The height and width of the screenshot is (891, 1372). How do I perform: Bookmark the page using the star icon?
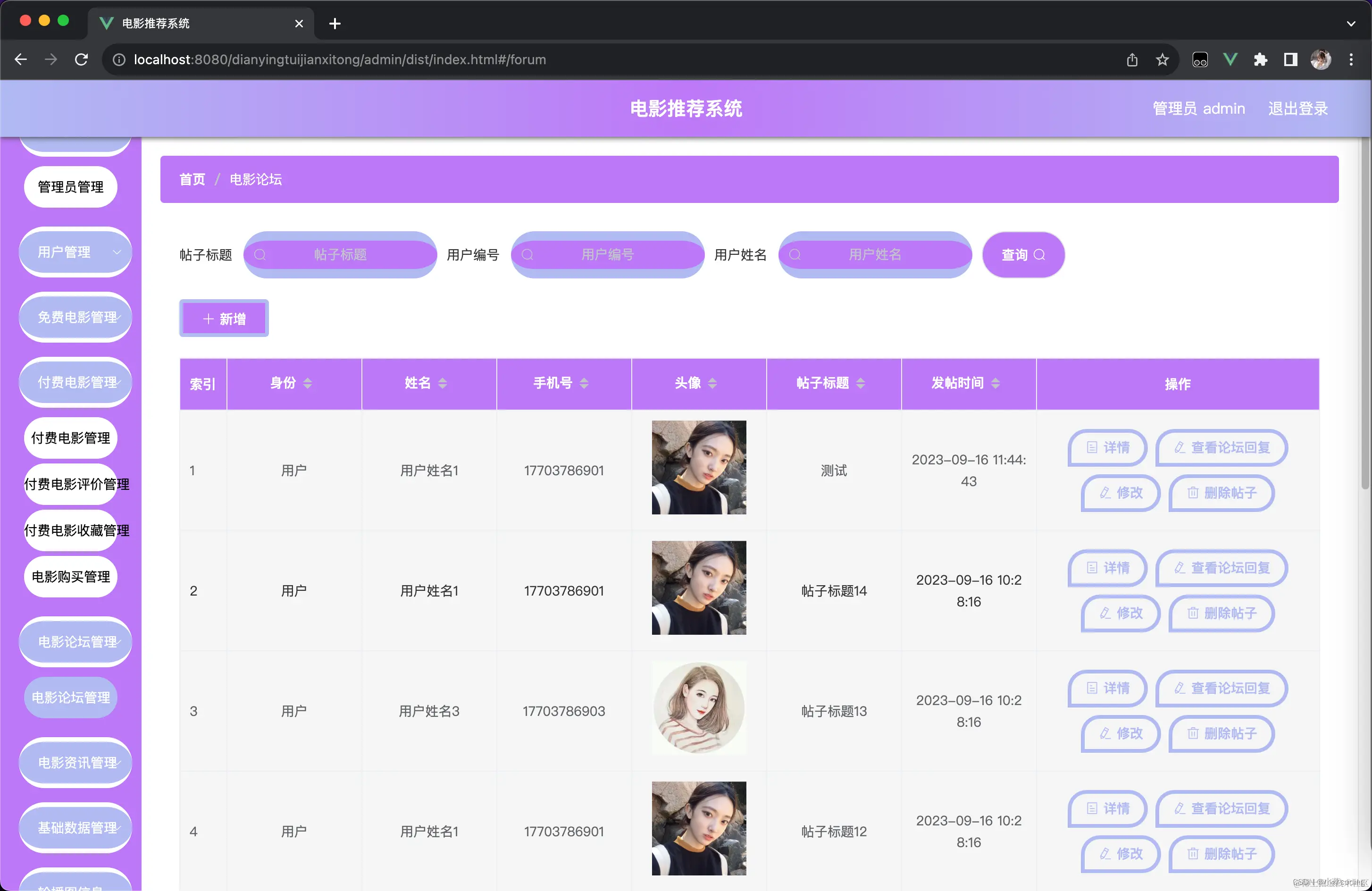coord(1162,59)
